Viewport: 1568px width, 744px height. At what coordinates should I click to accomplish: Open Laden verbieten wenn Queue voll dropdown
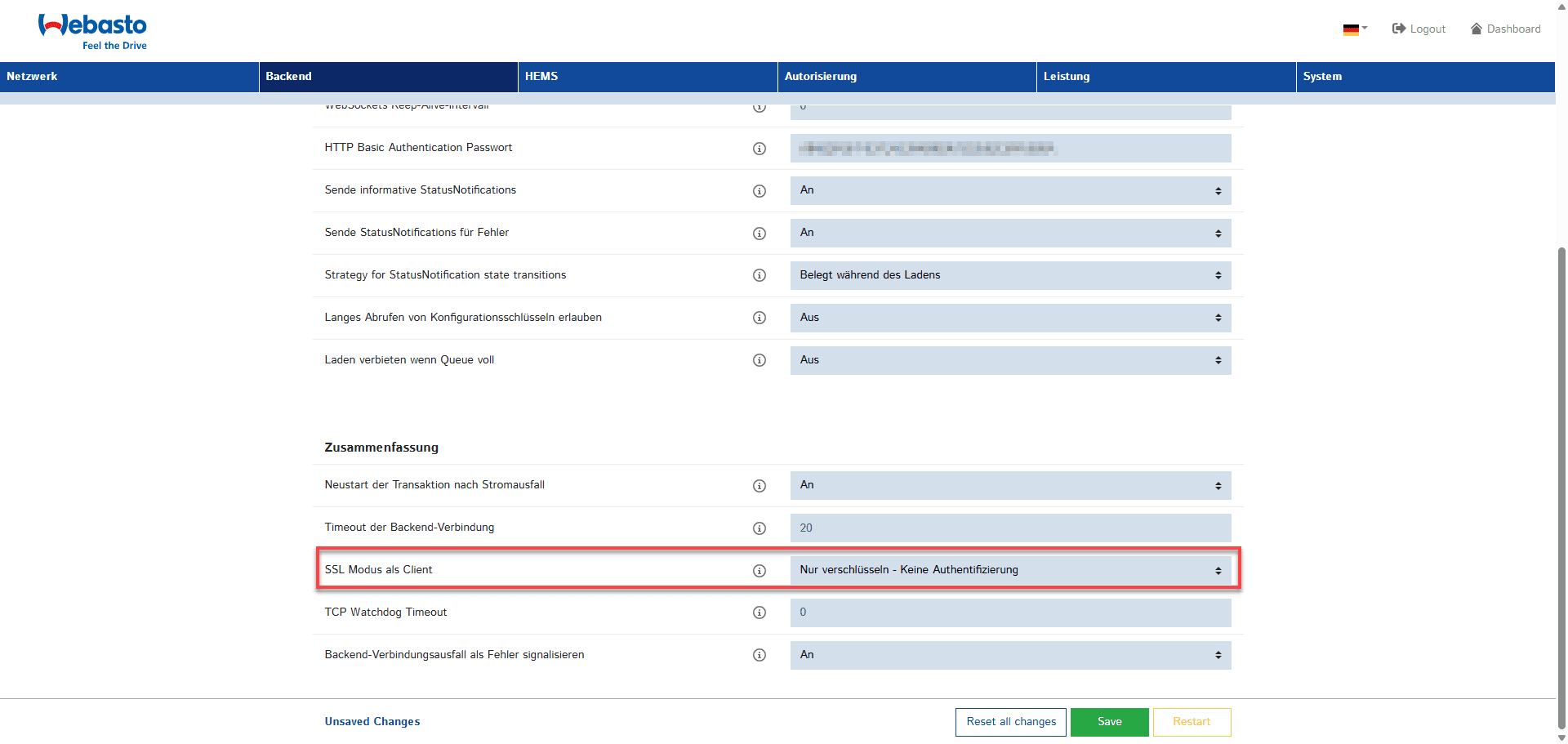coord(1010,360)
